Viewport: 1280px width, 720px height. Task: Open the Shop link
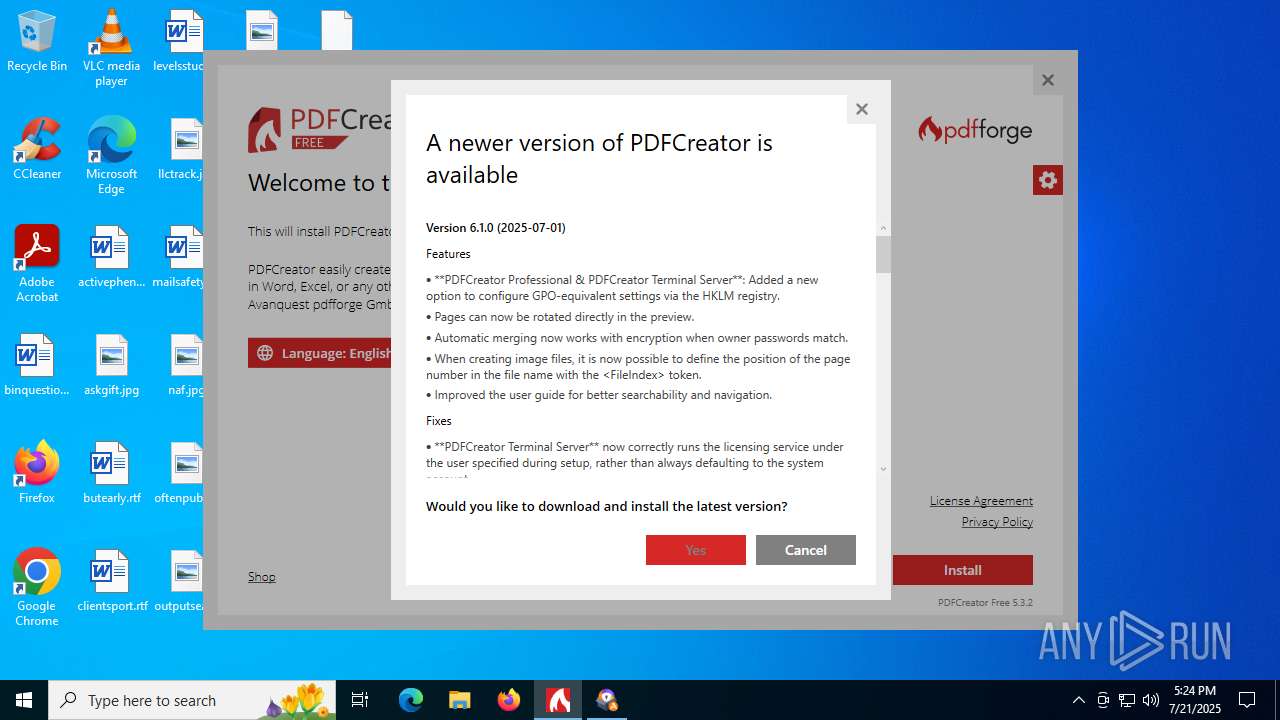[x=262, y=577]
